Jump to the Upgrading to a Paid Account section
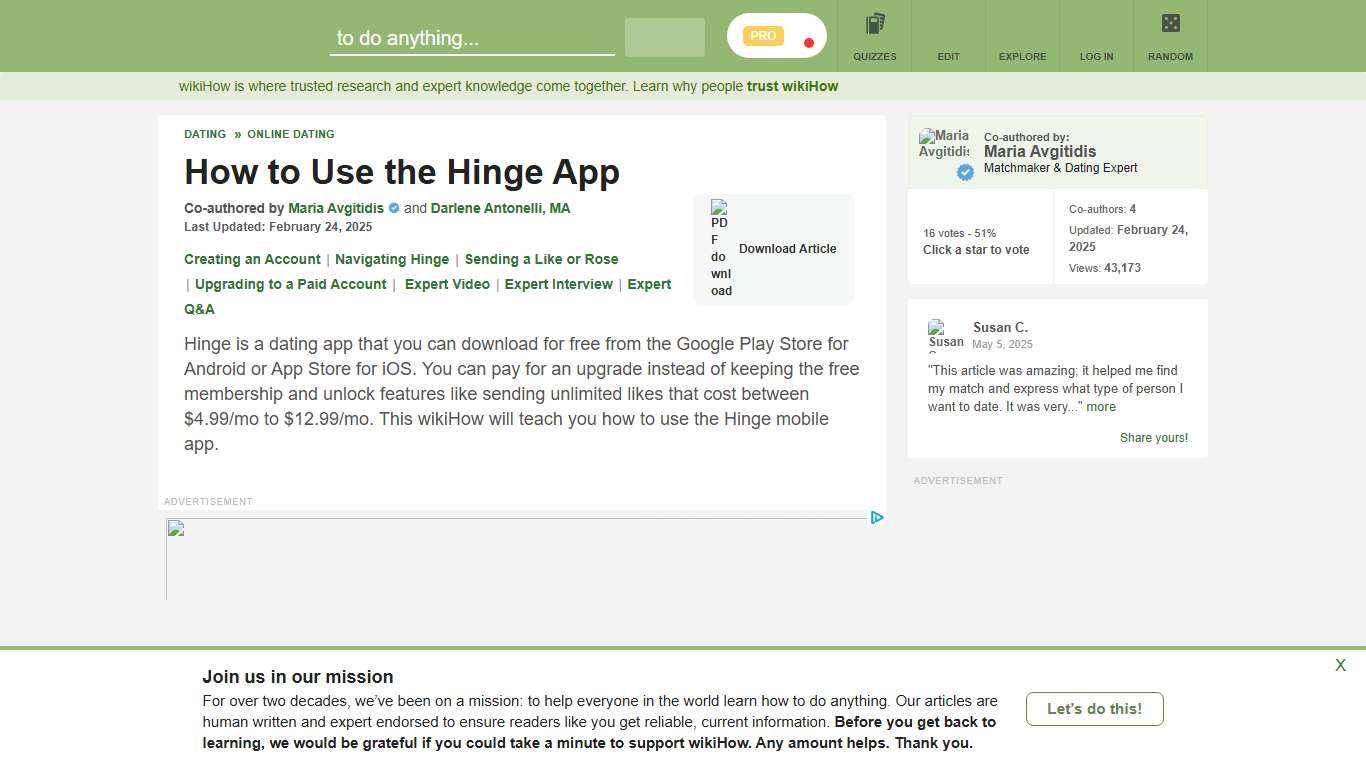1366x768 pixels. (x=290, y=284)
